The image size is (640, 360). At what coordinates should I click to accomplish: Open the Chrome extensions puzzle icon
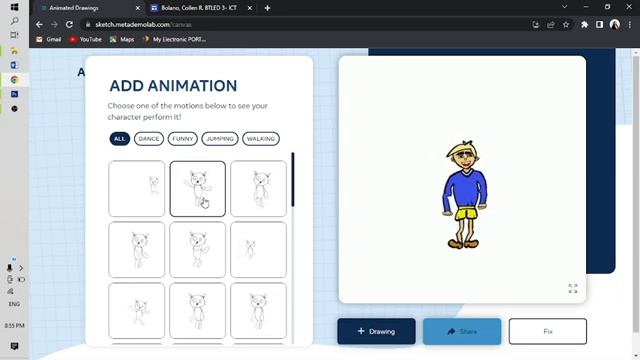point(584,24)
